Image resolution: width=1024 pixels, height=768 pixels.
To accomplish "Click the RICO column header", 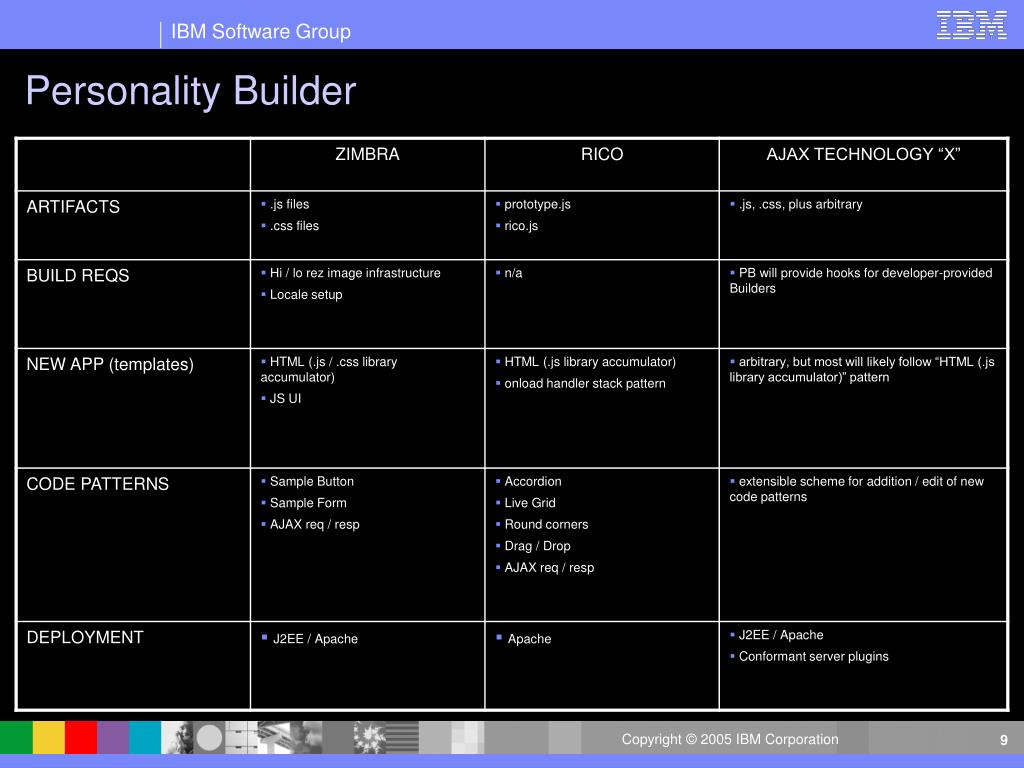I will (x=601, y=154).
